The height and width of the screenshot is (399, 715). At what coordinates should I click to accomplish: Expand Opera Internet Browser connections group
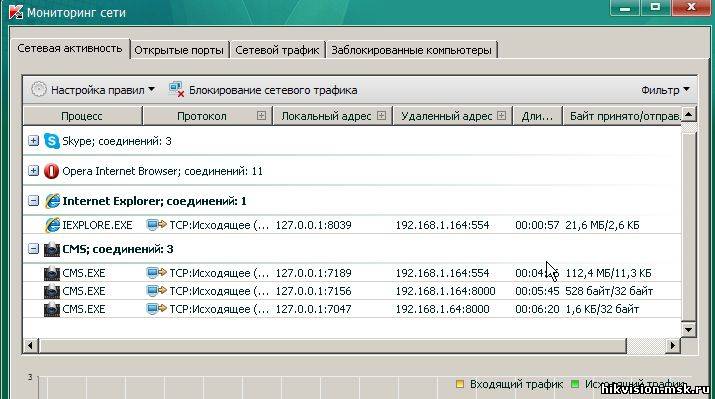tap(33, 171)
